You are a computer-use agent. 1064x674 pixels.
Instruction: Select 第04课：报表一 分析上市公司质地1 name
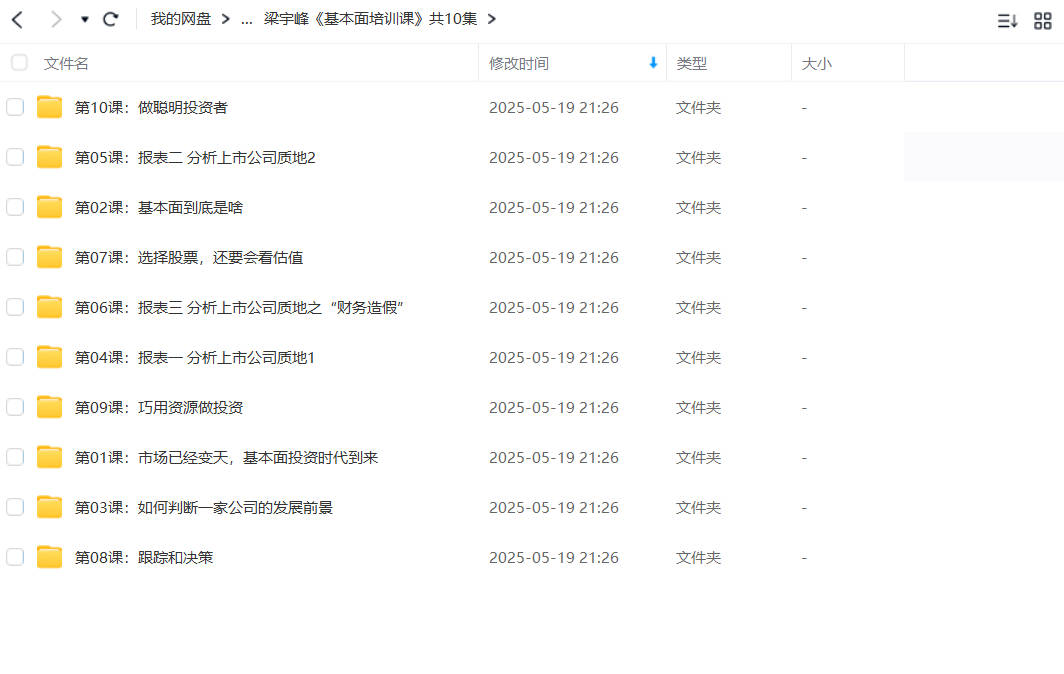[195, 358]
